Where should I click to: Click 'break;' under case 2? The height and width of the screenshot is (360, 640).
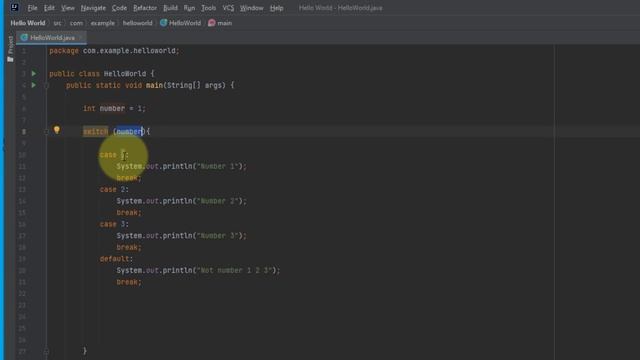click(129, 212)
